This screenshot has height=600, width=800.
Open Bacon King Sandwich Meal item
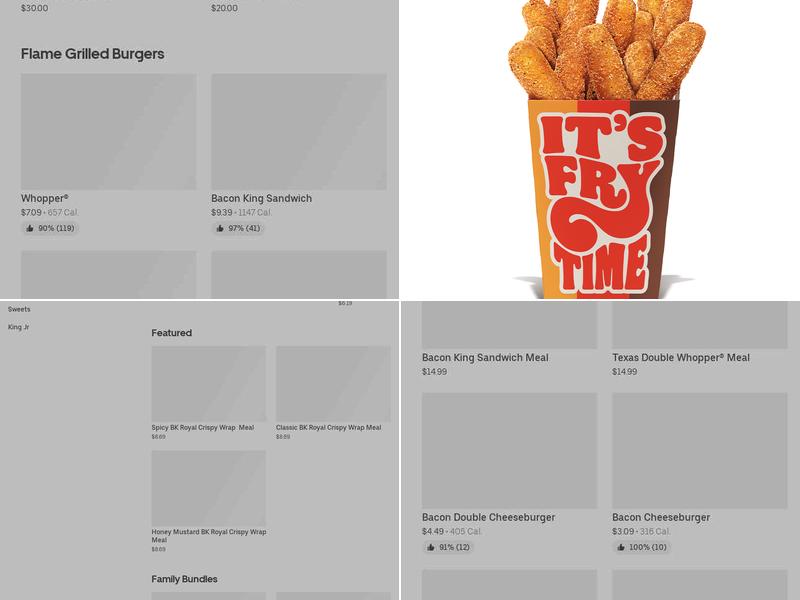coord(485,358)
